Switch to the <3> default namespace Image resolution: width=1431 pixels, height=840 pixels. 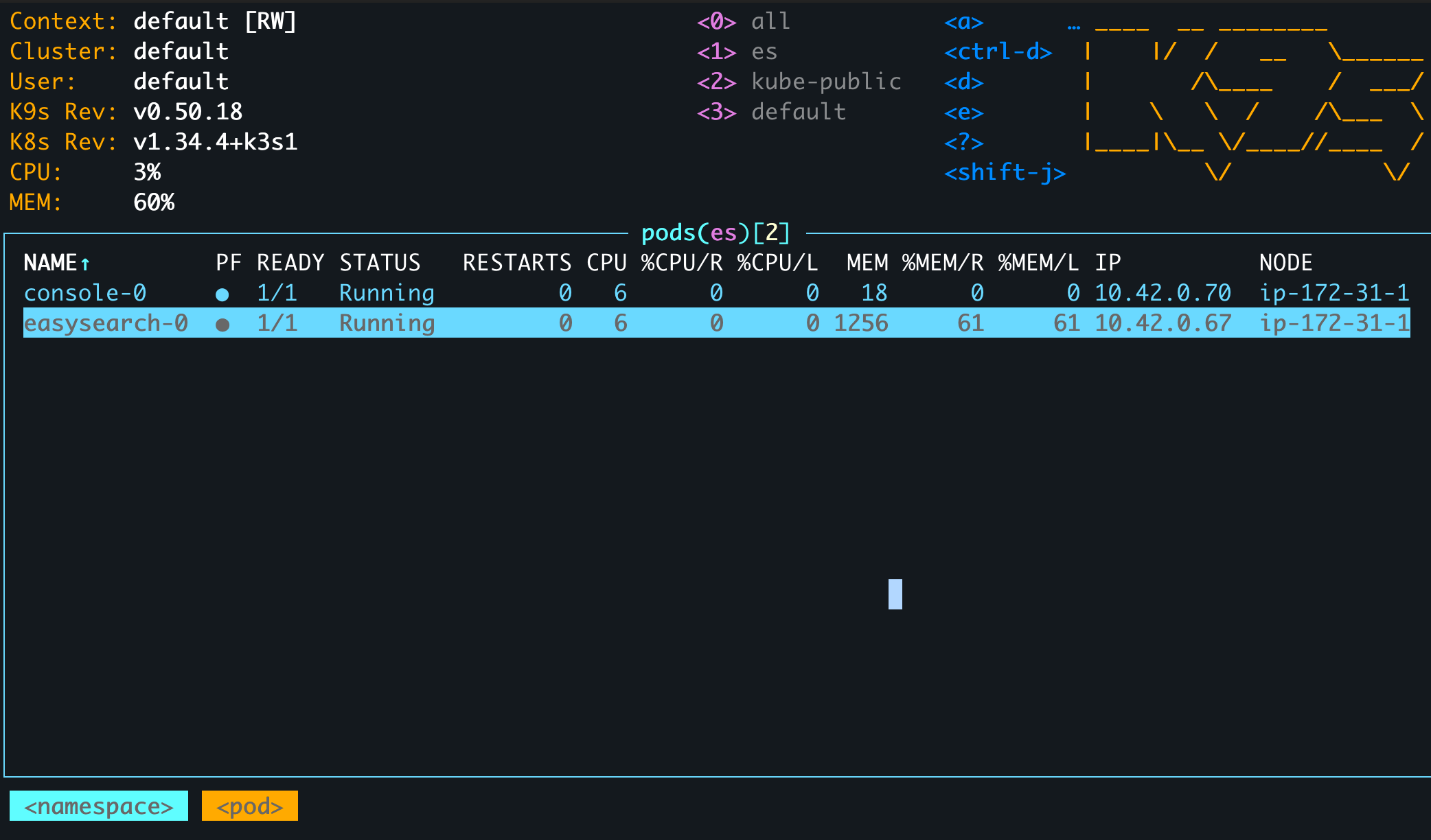click(771, 112)
